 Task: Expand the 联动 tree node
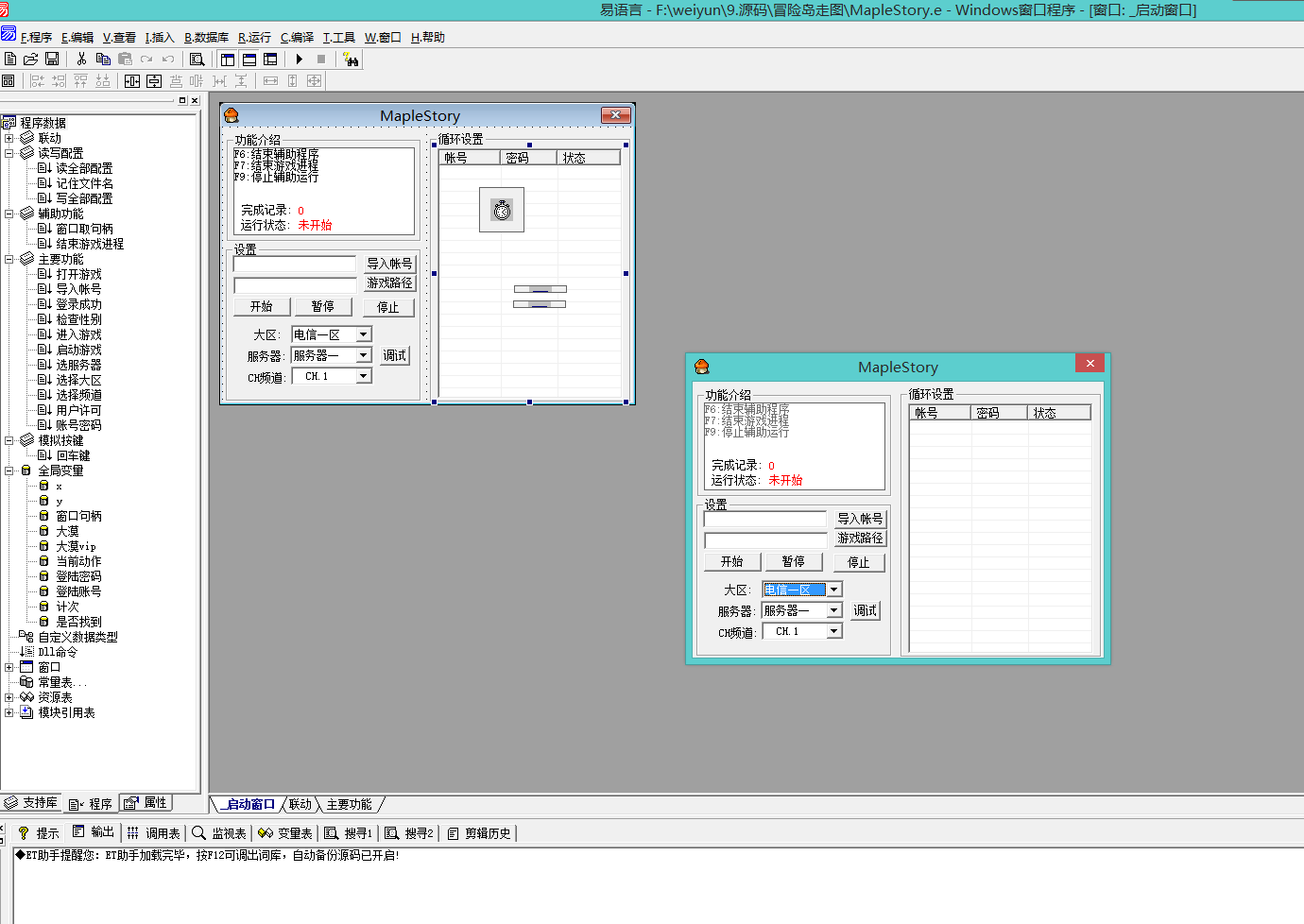tap(9, 138)
